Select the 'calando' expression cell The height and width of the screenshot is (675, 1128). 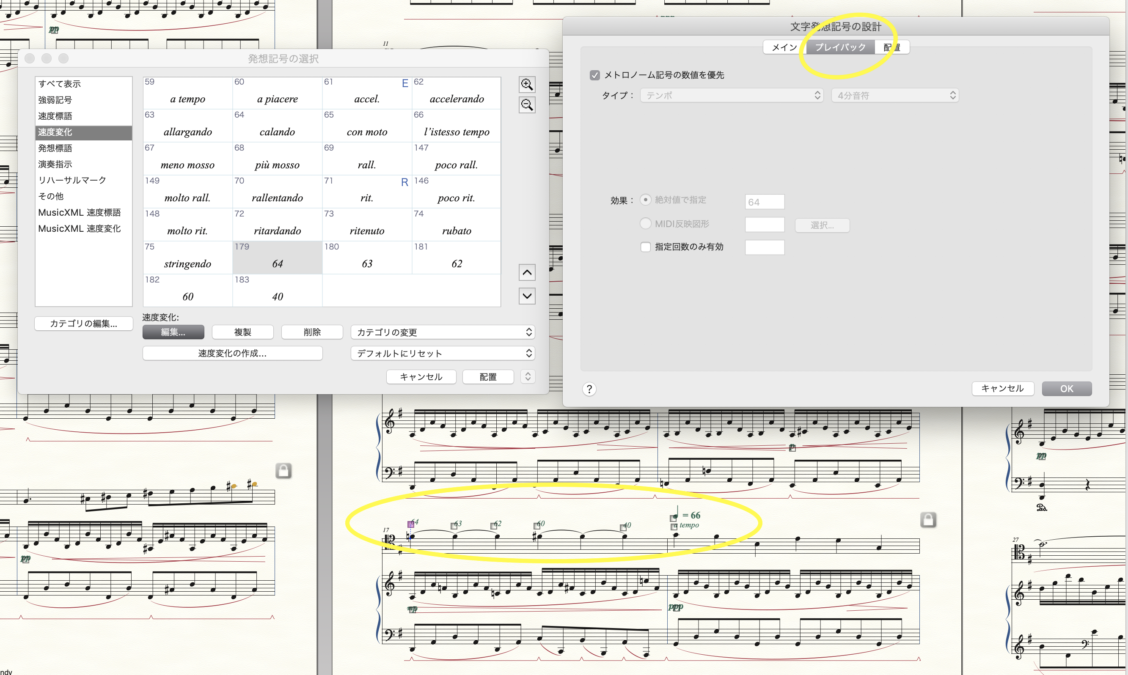click(x=278, y=126)
